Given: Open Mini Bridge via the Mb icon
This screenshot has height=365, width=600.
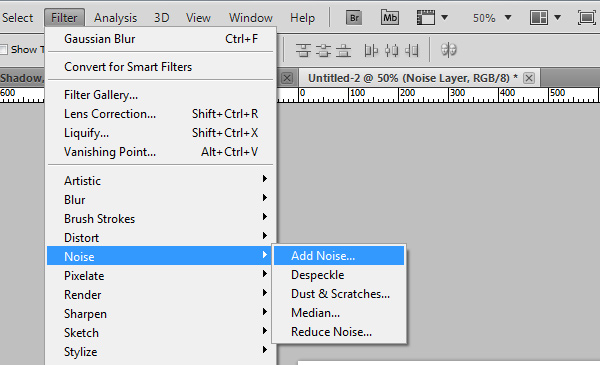Looking at the screenshot, I should [390, 18].
